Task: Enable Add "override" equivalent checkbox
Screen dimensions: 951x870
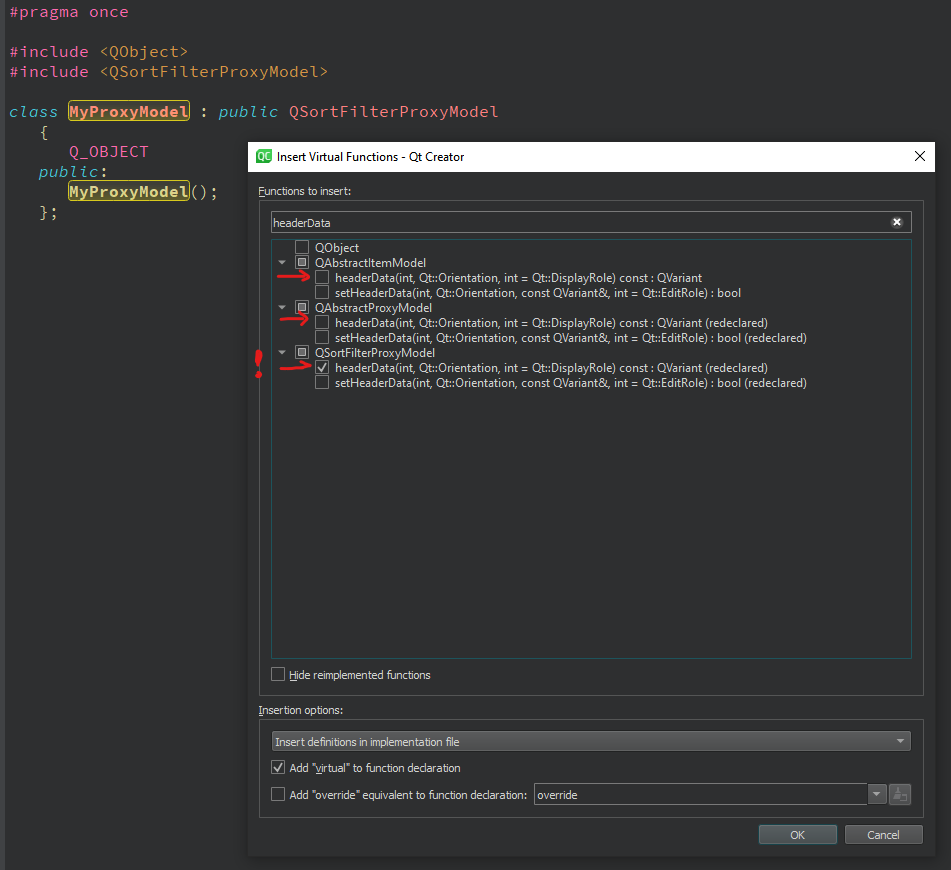Action: 278,794
